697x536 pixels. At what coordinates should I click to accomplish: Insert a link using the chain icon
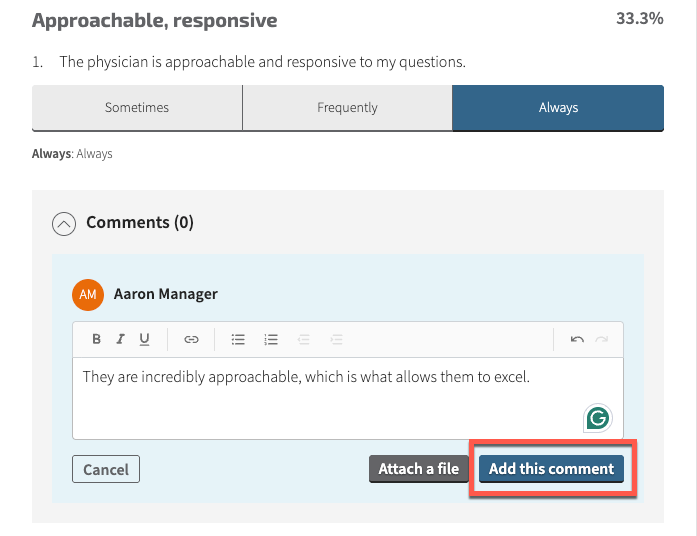191,340
